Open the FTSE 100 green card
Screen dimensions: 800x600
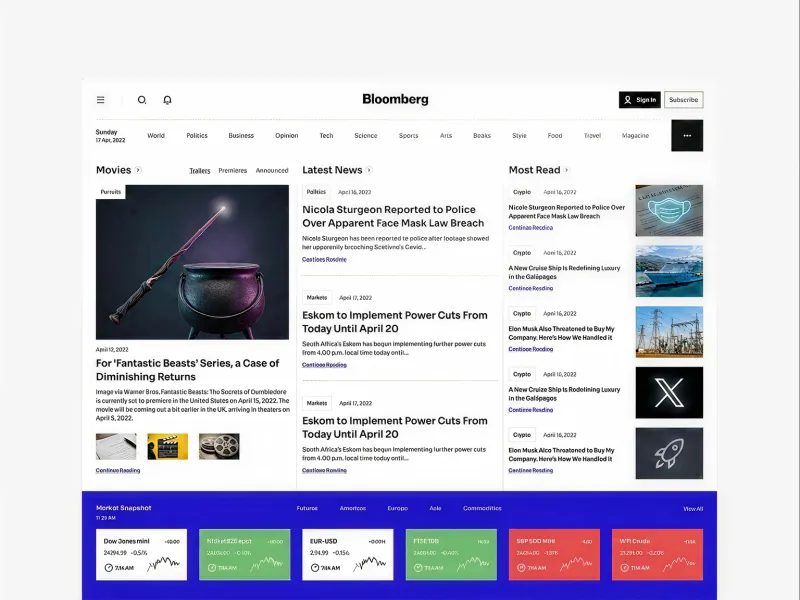(451, 555)
